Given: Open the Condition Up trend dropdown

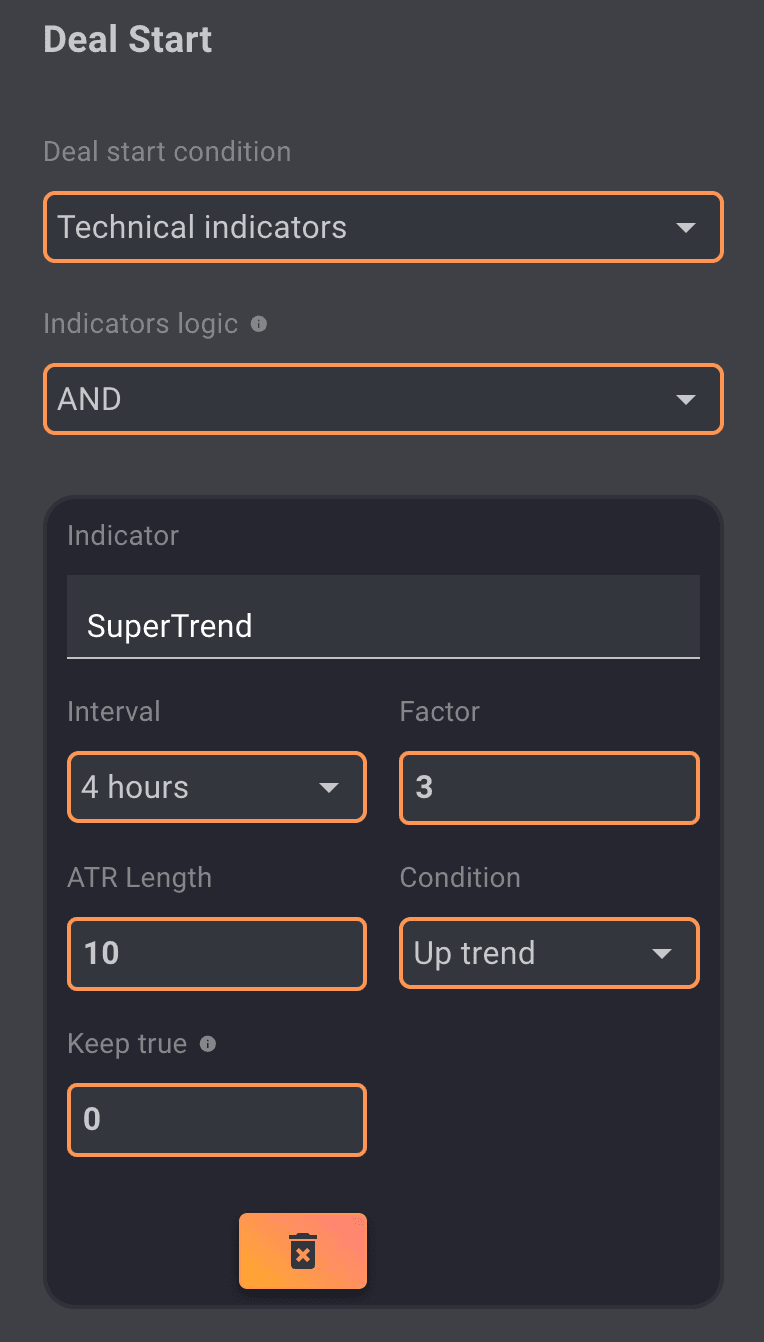Looking at the screenshot, I should (x=548, y=954).
